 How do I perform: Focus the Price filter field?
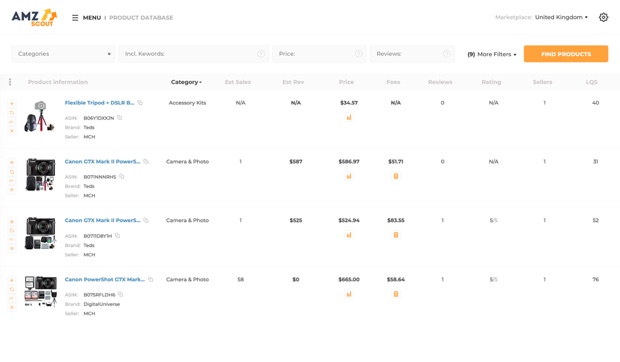click(x=319, y=54)
